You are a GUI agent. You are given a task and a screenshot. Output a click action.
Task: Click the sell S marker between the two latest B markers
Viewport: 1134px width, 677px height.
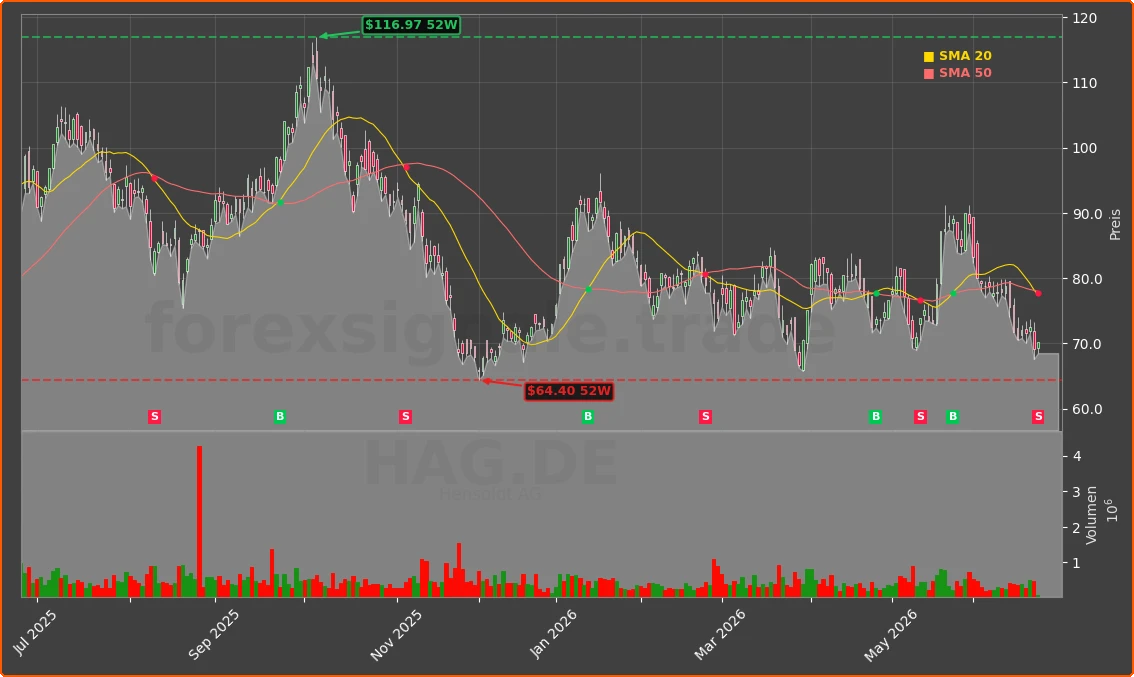[x=920, y=417]
